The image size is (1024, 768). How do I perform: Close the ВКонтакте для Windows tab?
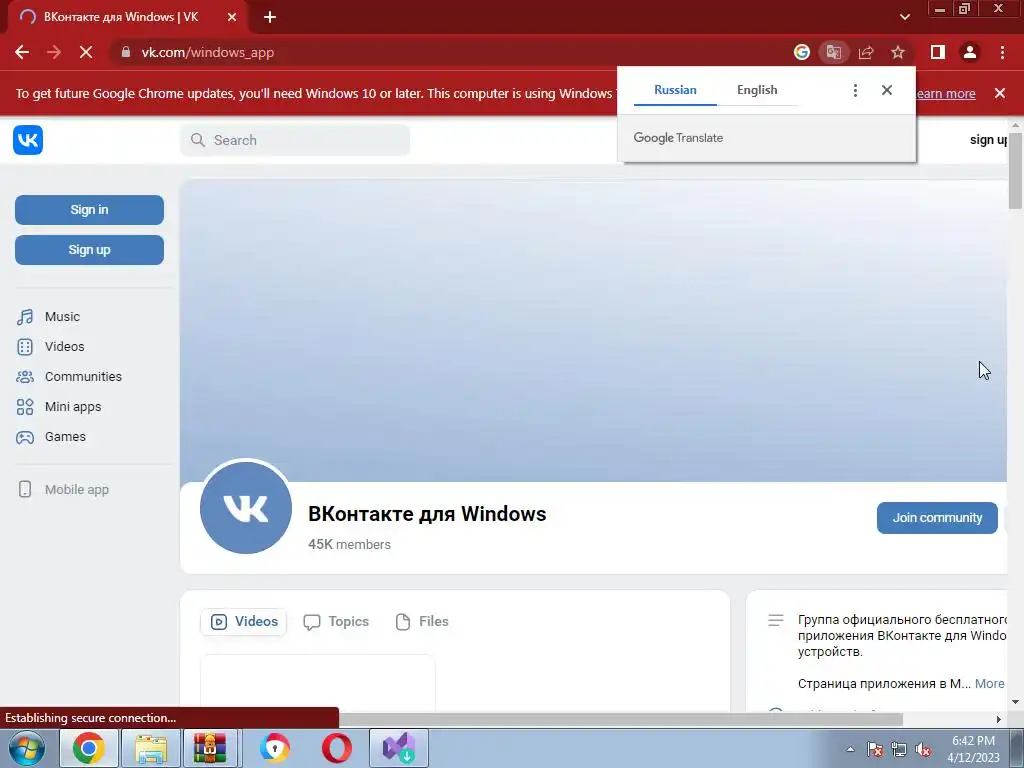tap(232, 17)
